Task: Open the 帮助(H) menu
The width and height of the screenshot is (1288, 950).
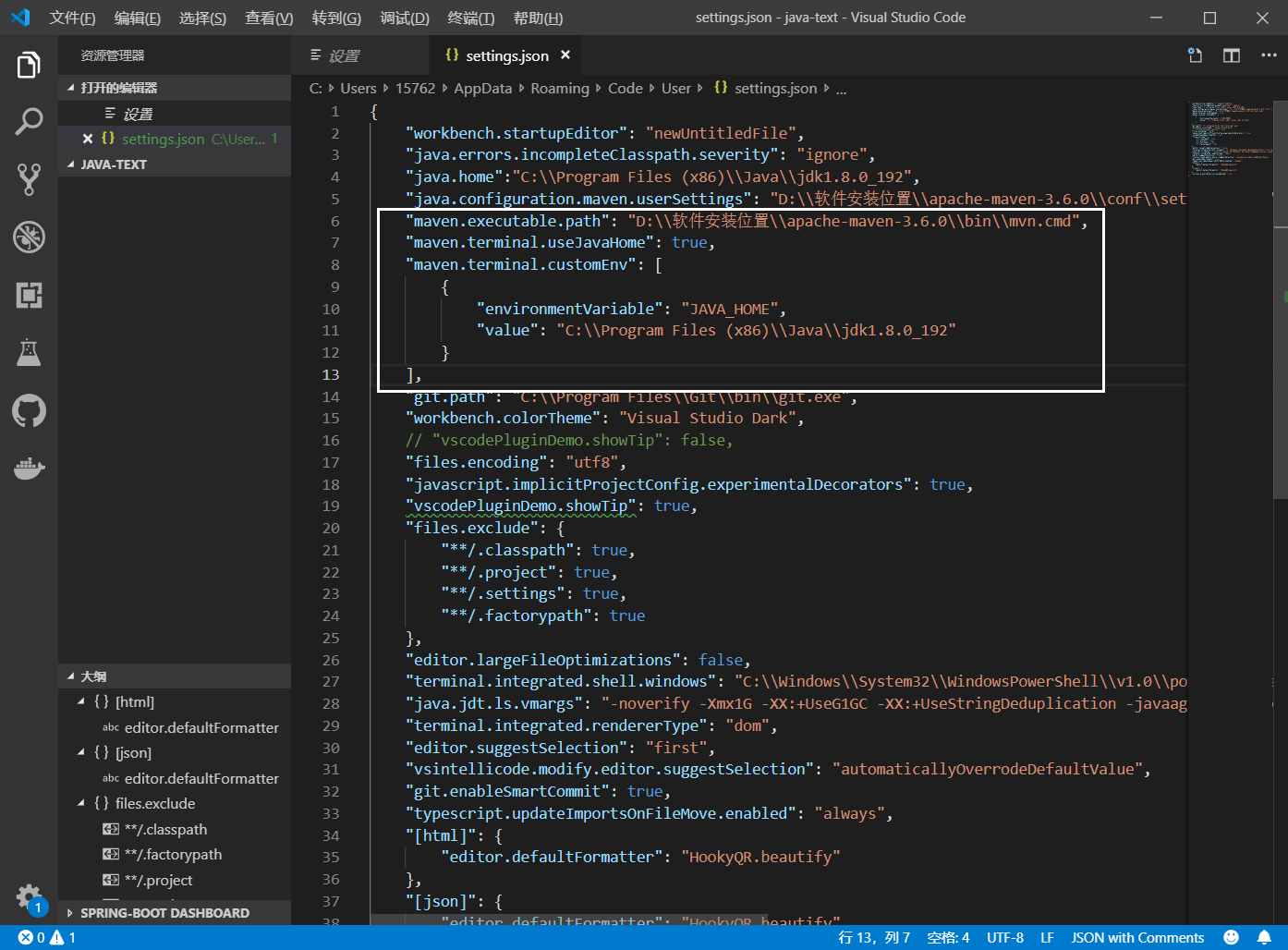Action: click(538, 18)
